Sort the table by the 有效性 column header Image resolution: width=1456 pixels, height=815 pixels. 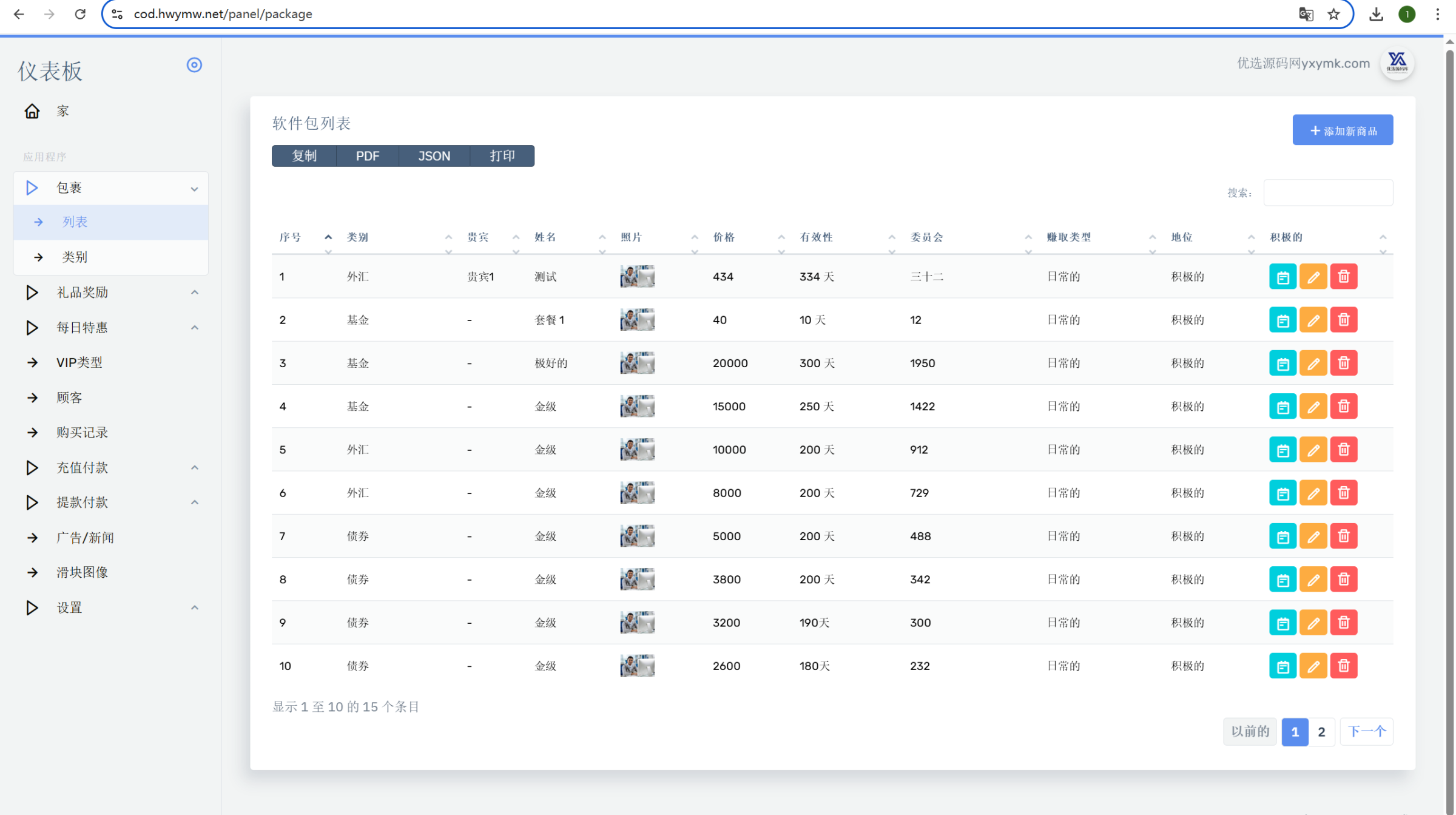coord(816,237)
